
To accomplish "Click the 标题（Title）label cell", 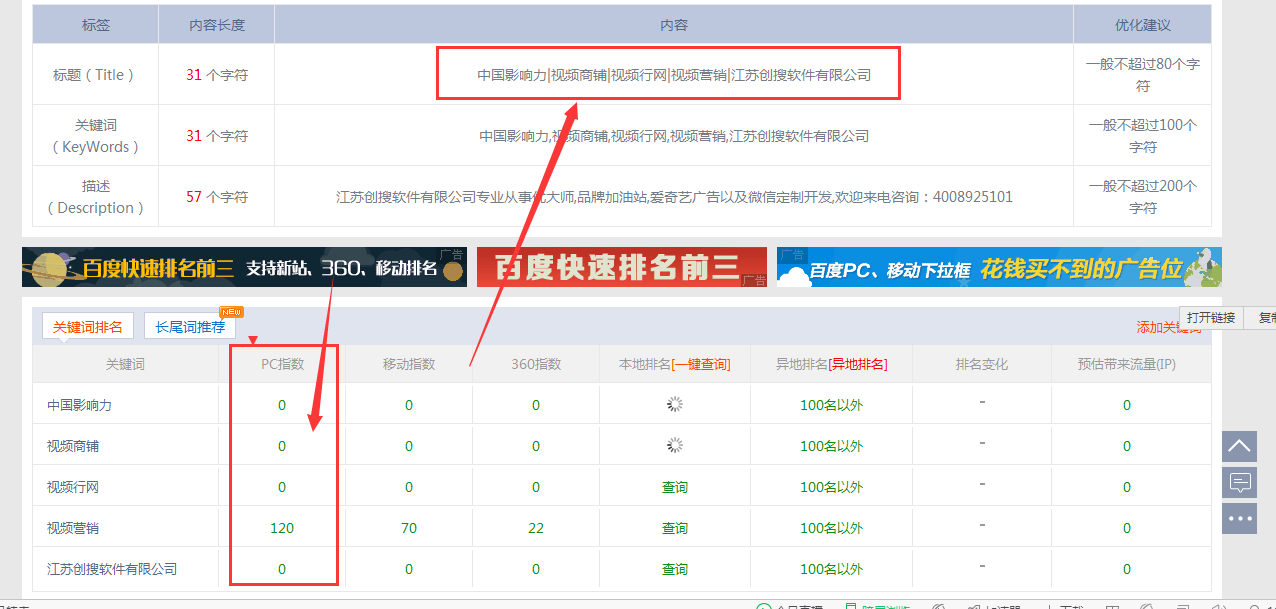I will pyautogui.click(x=94, y=75).
